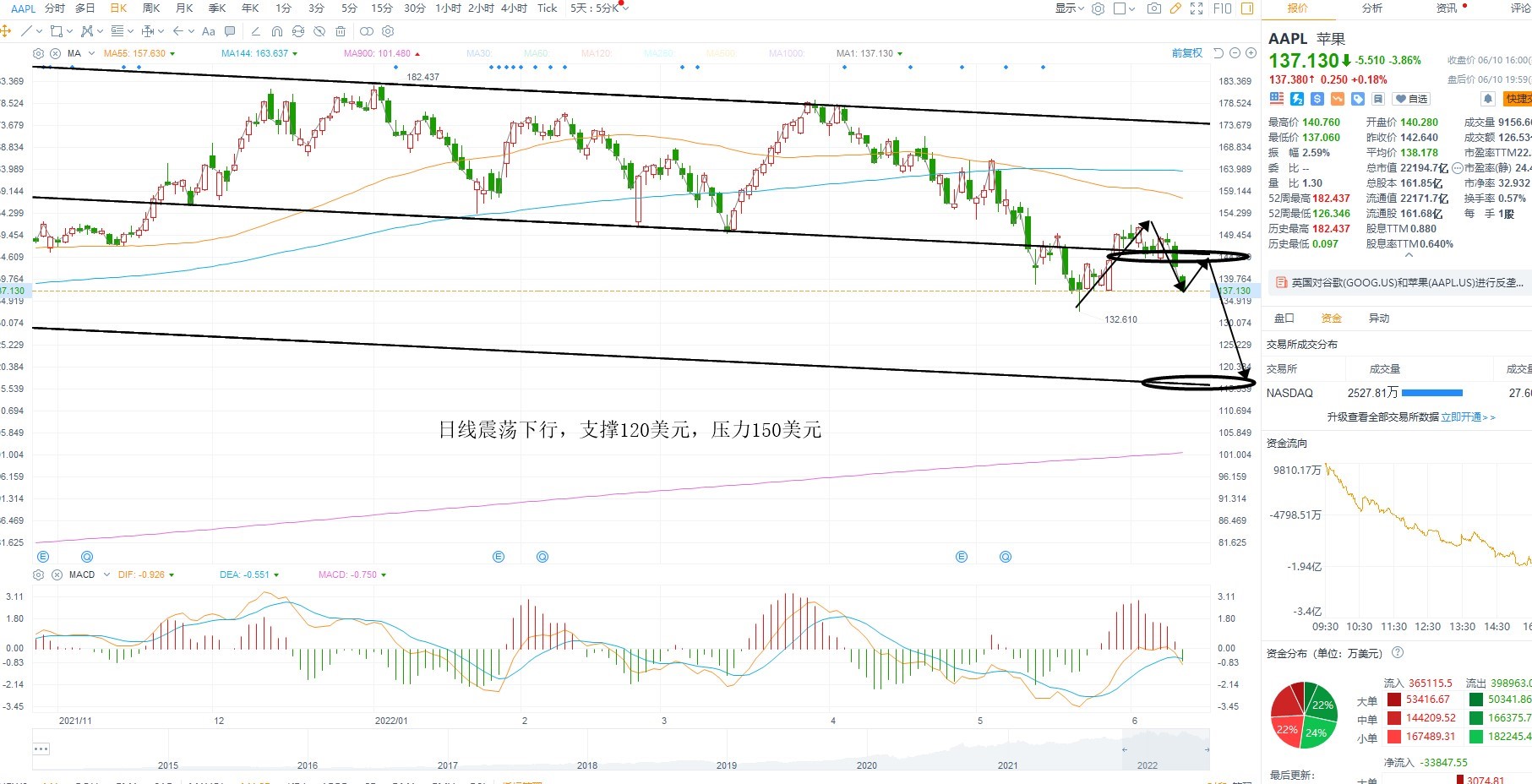Screen dimensions: 1532x784
Task: Click the 快捷交易 quick trade button
Action: click(1516, 99)
